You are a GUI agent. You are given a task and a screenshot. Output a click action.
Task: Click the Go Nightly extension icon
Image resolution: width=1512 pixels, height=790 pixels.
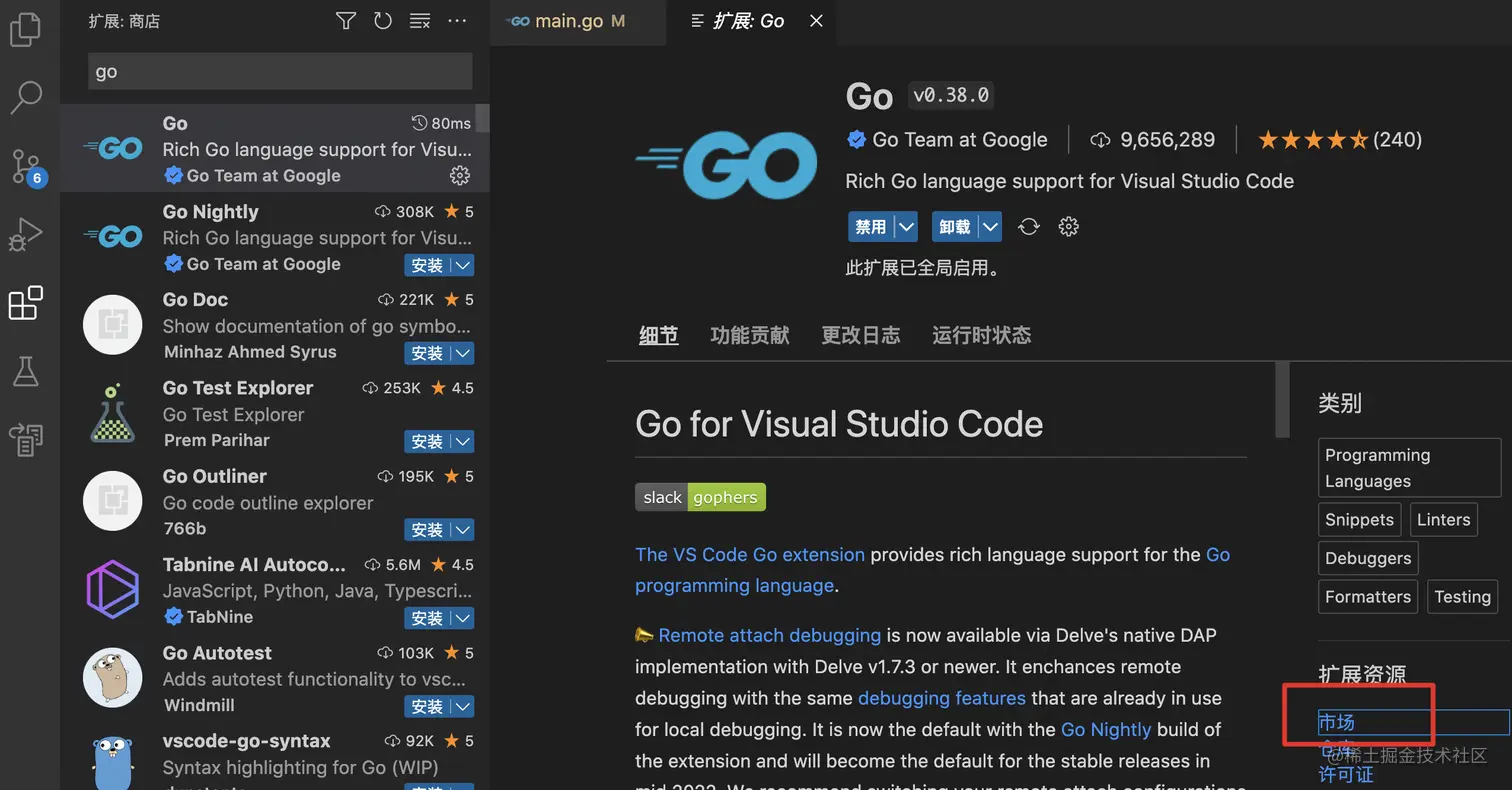pos(113,237)
